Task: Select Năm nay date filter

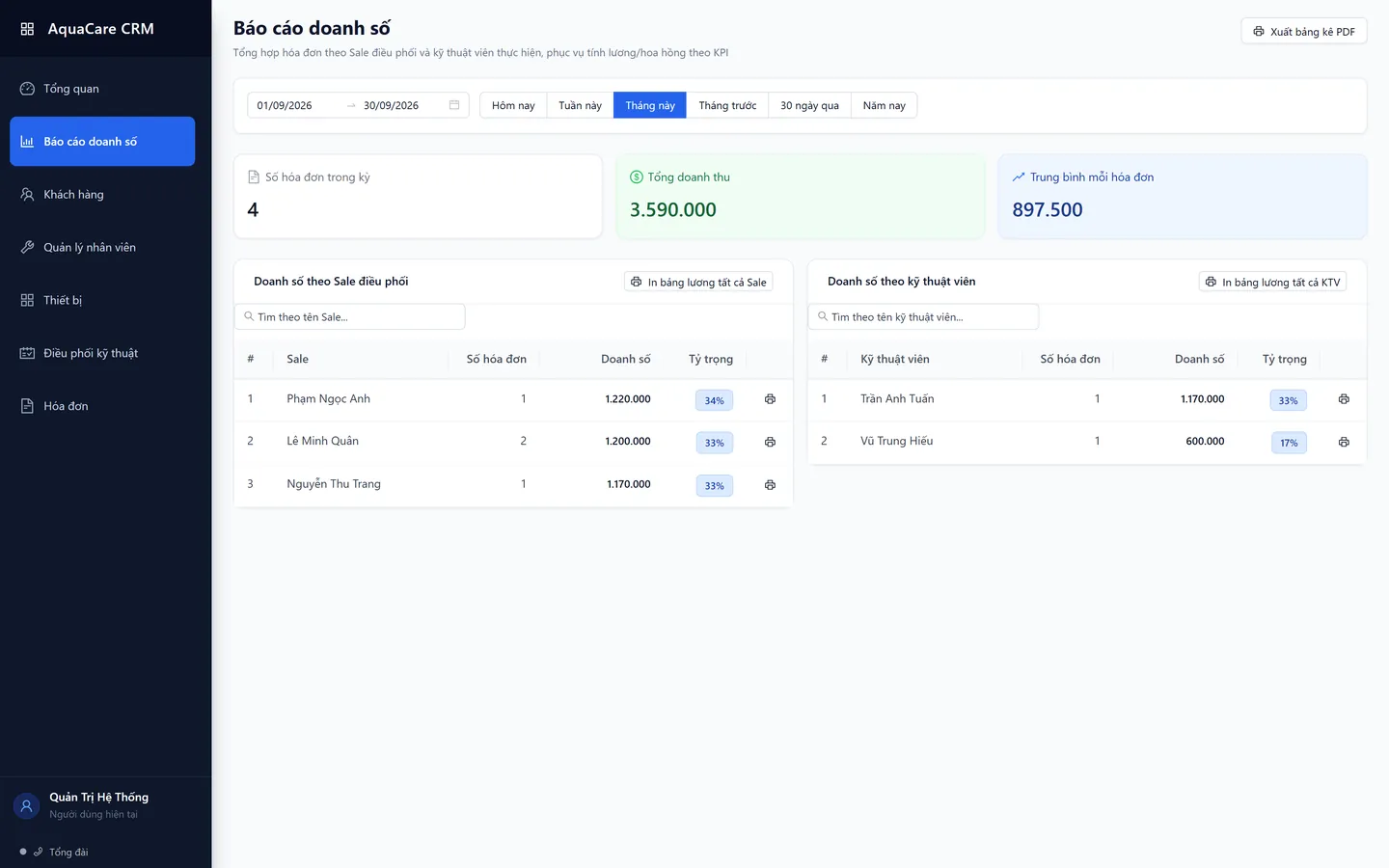Action: (x=884, y=106)
